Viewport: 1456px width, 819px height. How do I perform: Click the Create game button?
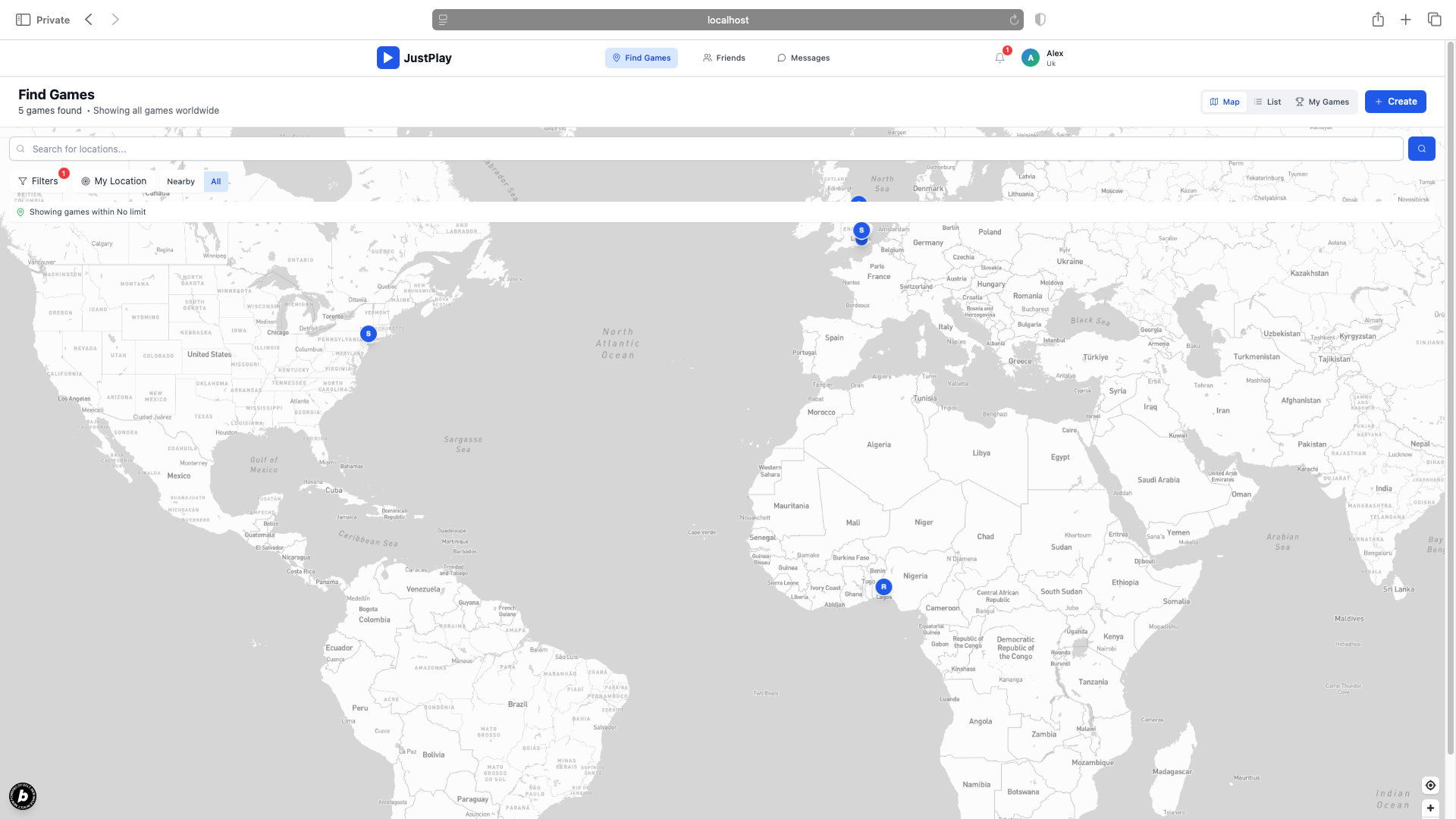[1395, 102]
